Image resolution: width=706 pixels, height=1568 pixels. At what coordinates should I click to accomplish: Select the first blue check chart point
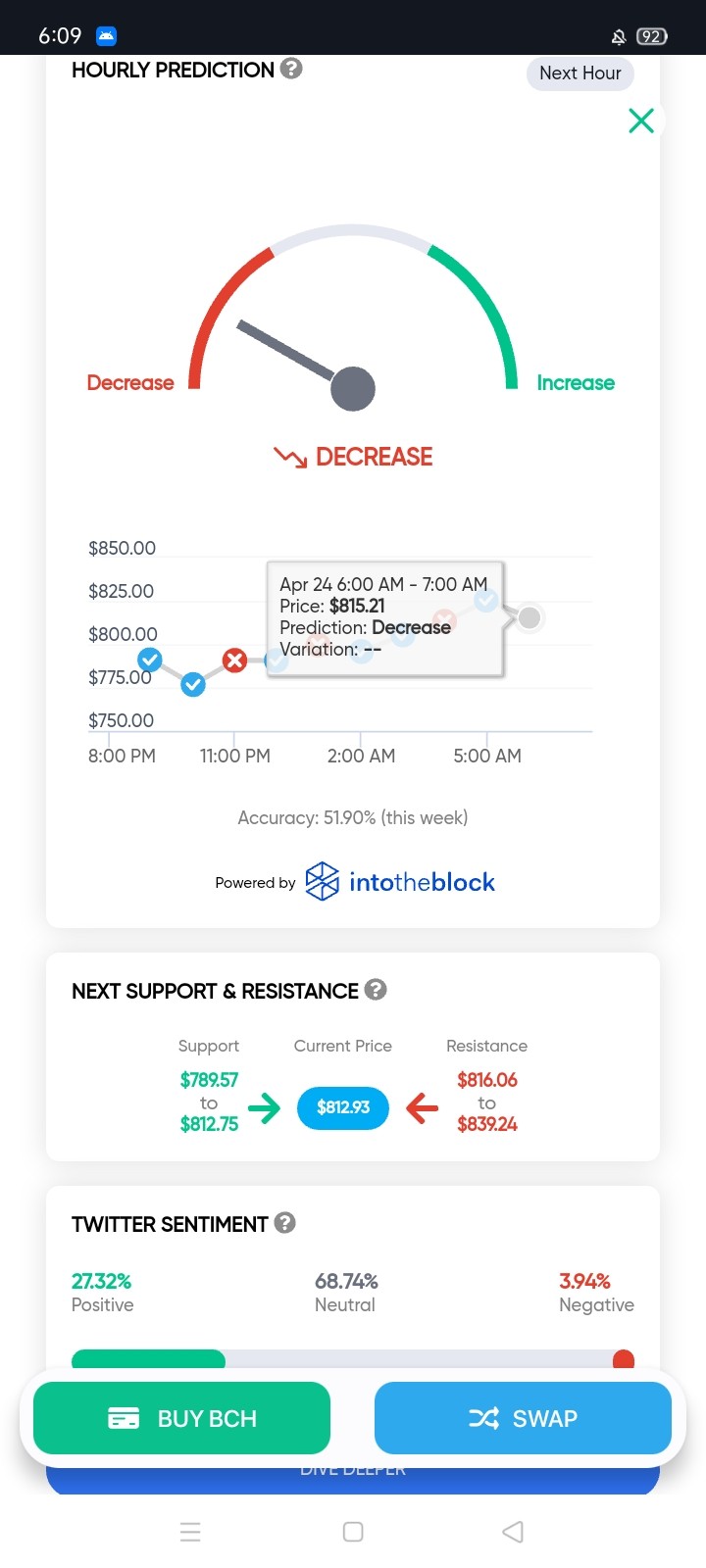coord(150,660)
